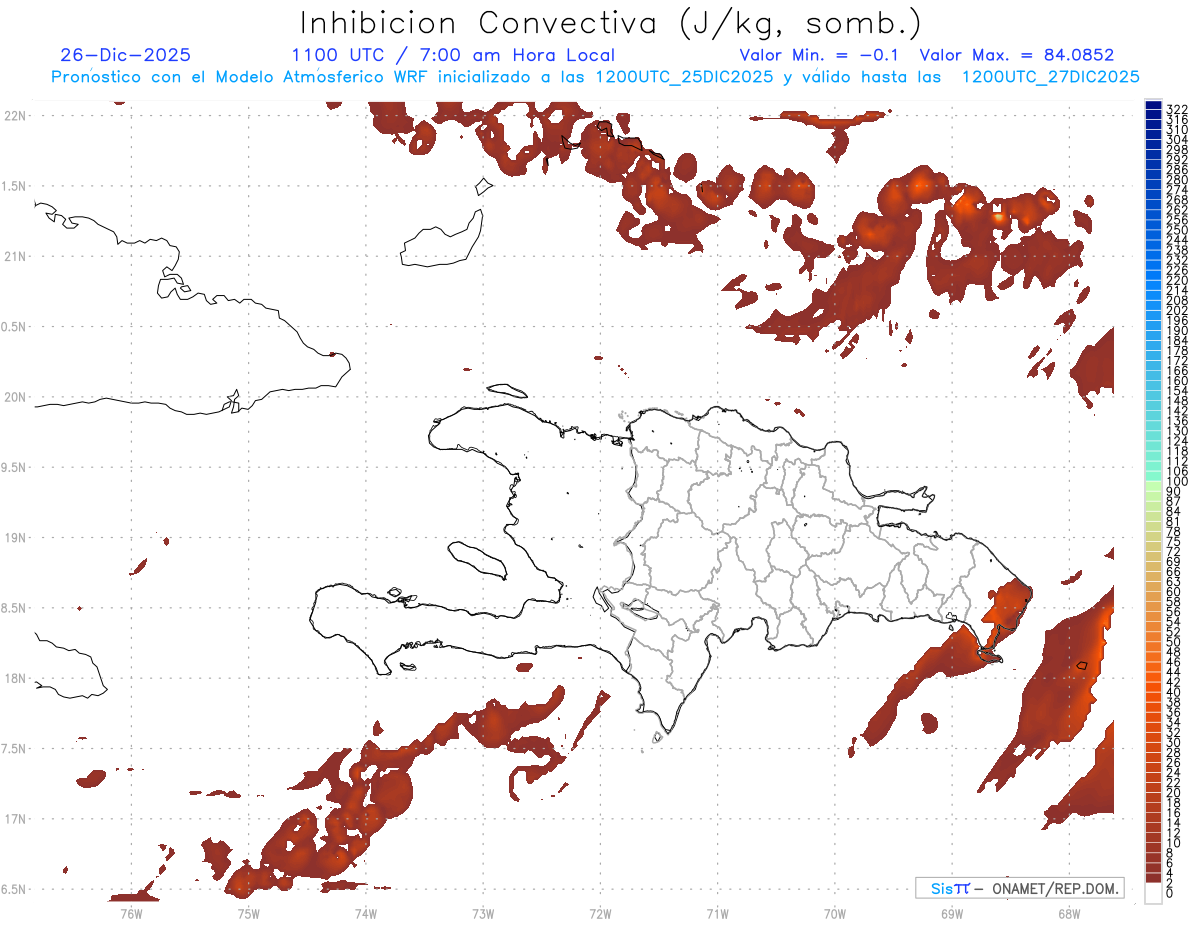This screenshot has width=1200, height=927.
Task: Click the '75W' longitude label
Action: tap(248, 912)
